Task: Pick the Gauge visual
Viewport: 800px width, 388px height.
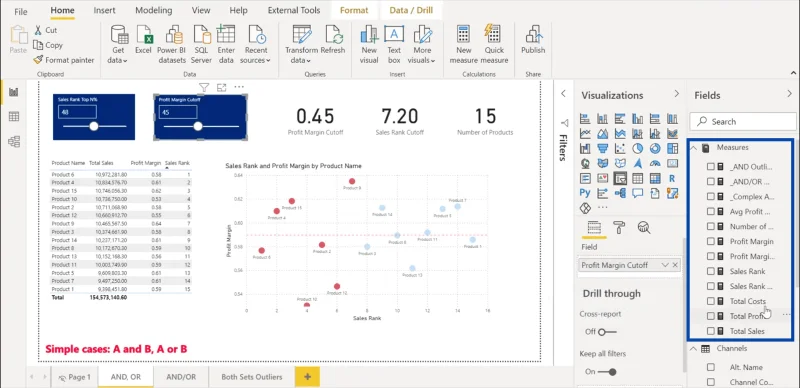Action: coord(655,163)
